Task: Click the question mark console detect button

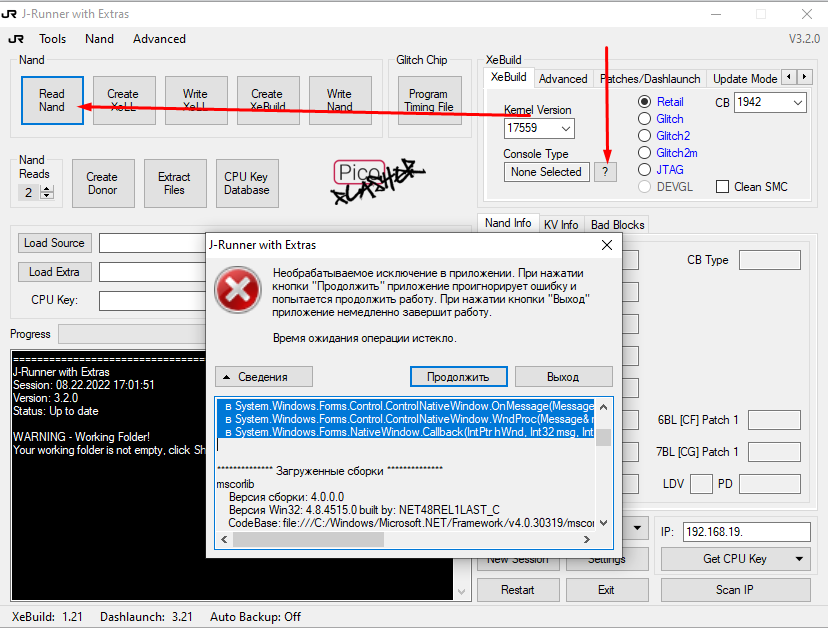Action: click(605, 172)
